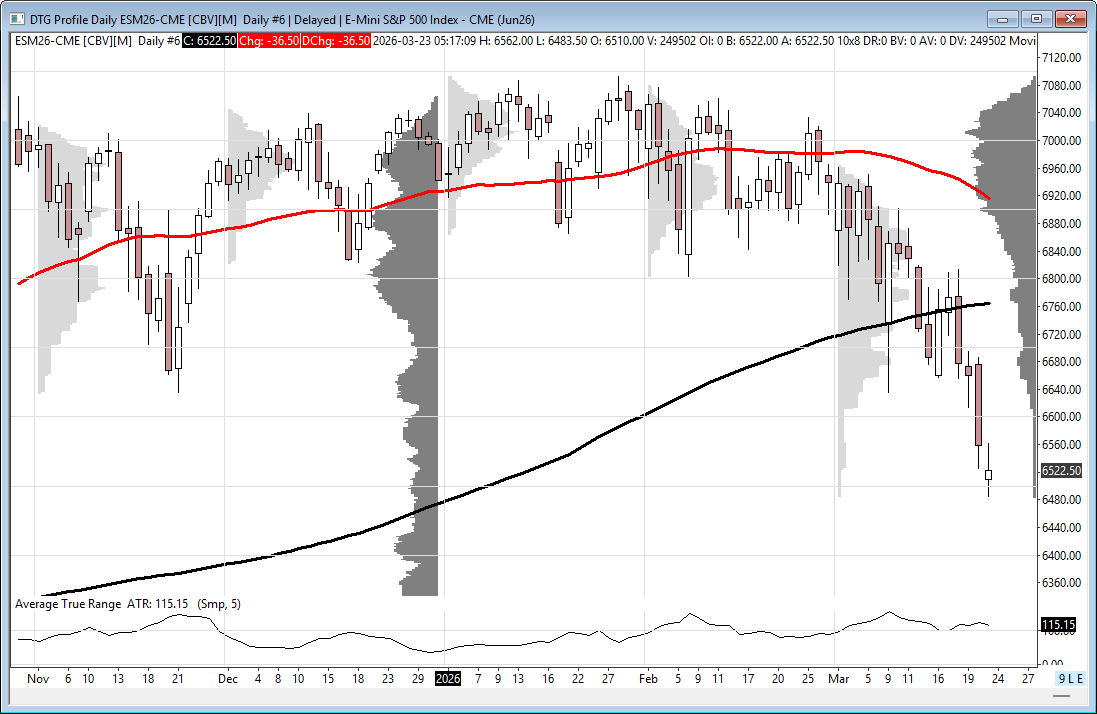
Task: Click the 'Nov' label on the time axis
Action: click(38, 678)
